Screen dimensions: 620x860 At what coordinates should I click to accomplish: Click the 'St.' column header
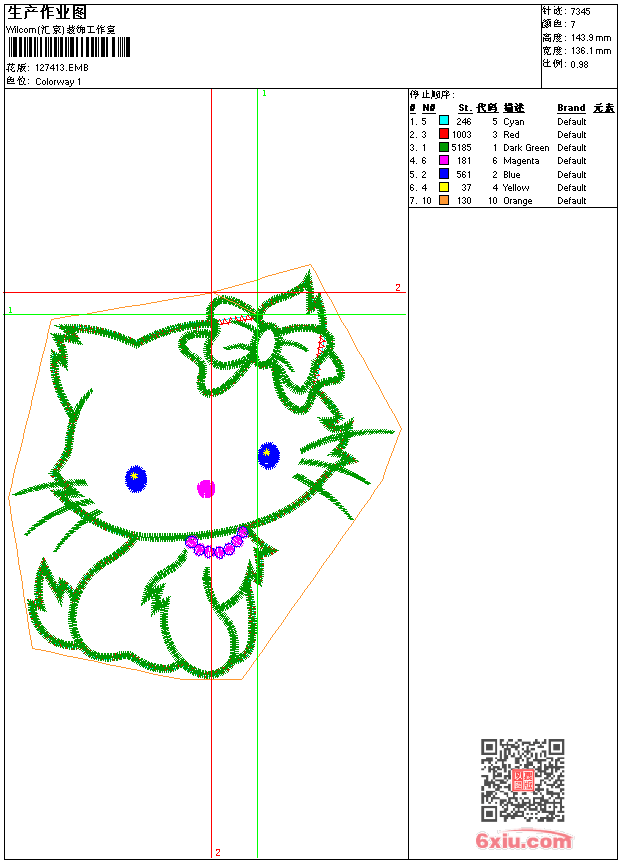[465, 108]
